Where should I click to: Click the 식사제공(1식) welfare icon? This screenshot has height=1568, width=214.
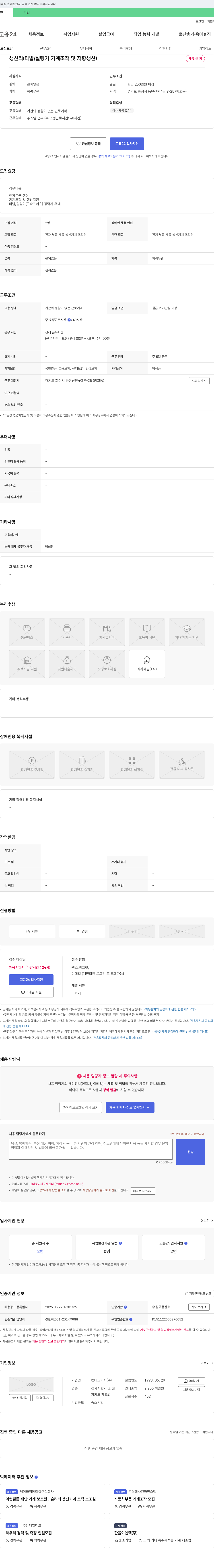tap(147, 663)
